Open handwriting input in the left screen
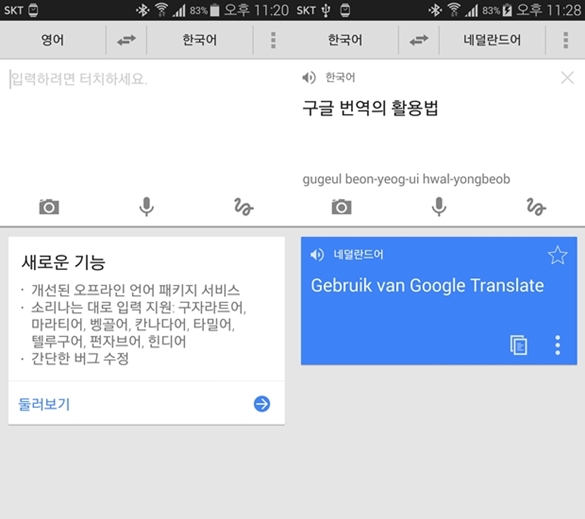 point(244,207)
